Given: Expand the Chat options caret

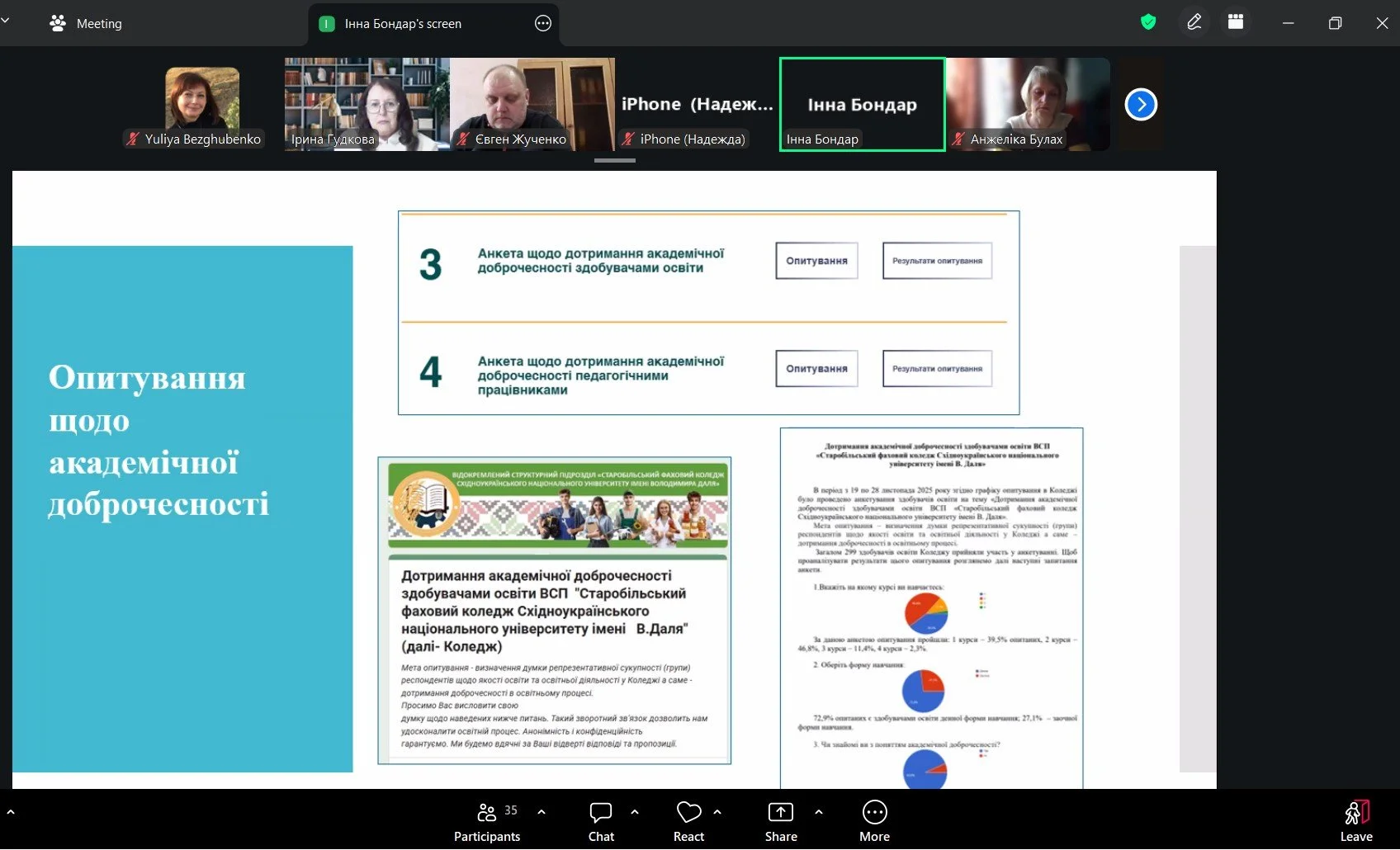Looking at the screenshot, I should (x=635, y=812).
